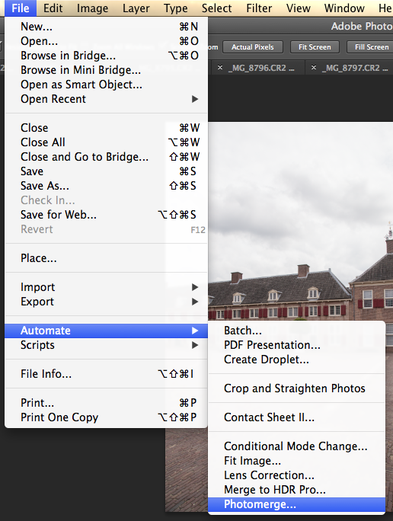Expand the Open Recent submenu arrow
The width and height of the screenshot is (393, 521).
tap(195, 99)
